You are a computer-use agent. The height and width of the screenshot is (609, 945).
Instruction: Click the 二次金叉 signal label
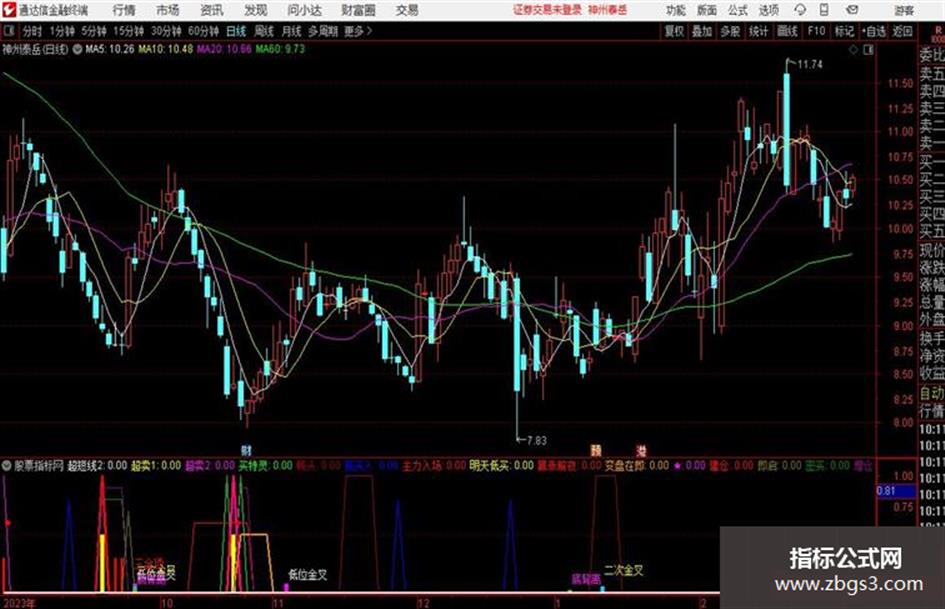tap(624, 570)
